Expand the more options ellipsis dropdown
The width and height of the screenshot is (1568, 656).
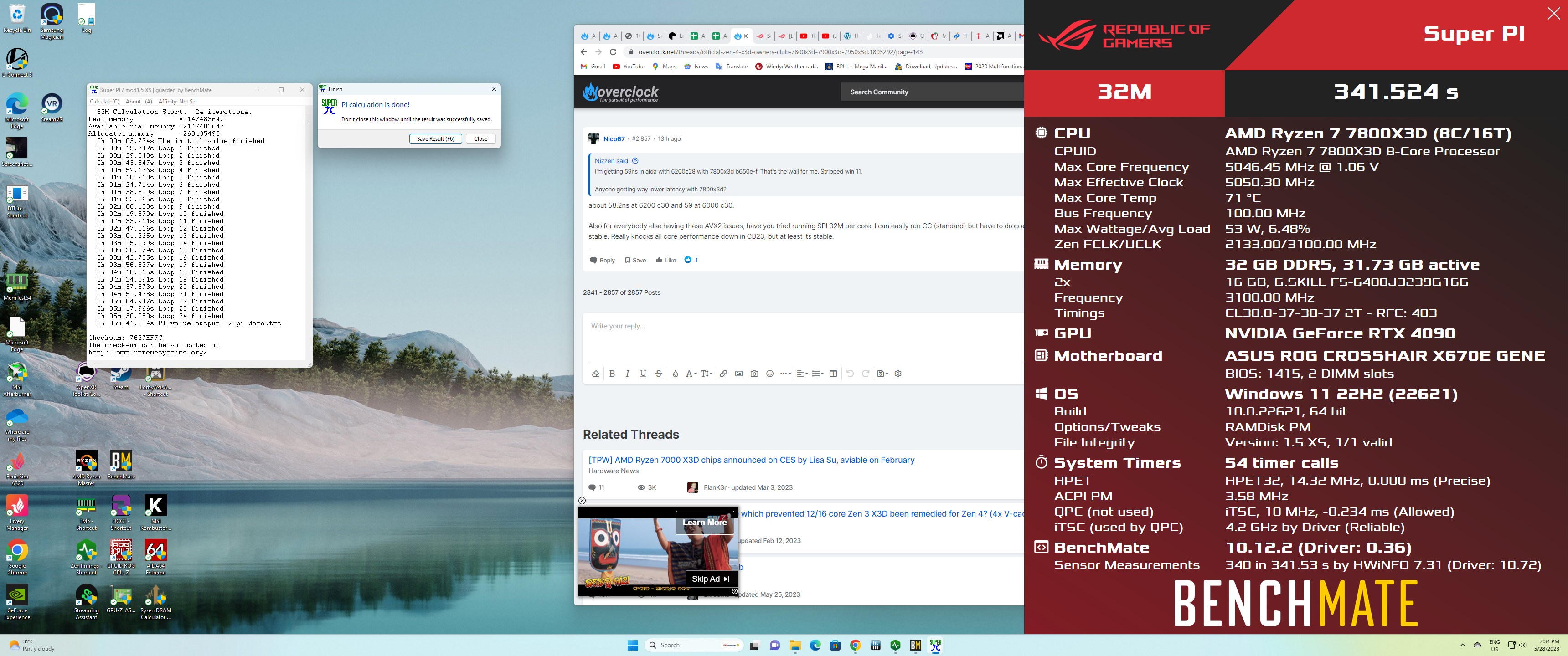pyautogui.click(x=786, y=374)
